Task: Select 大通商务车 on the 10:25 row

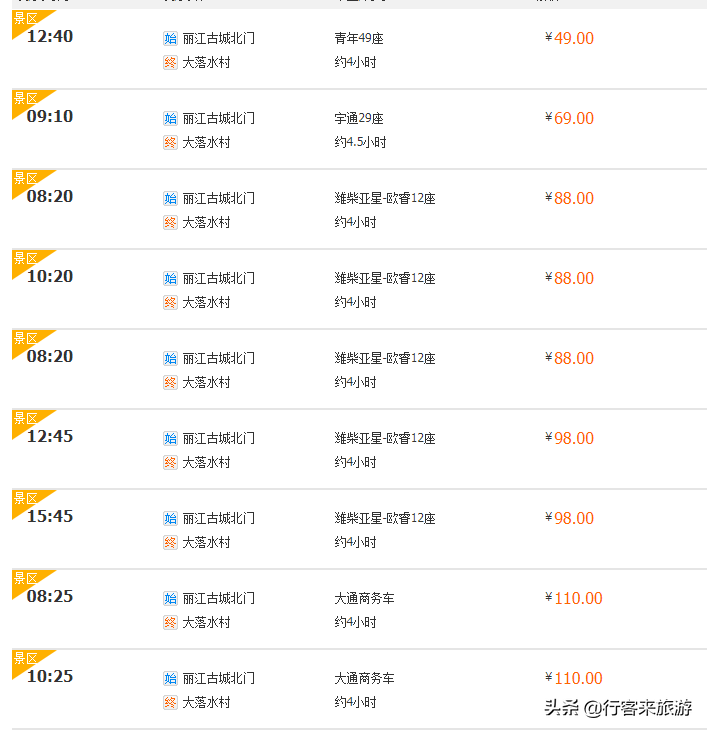Action: [364, 678]
